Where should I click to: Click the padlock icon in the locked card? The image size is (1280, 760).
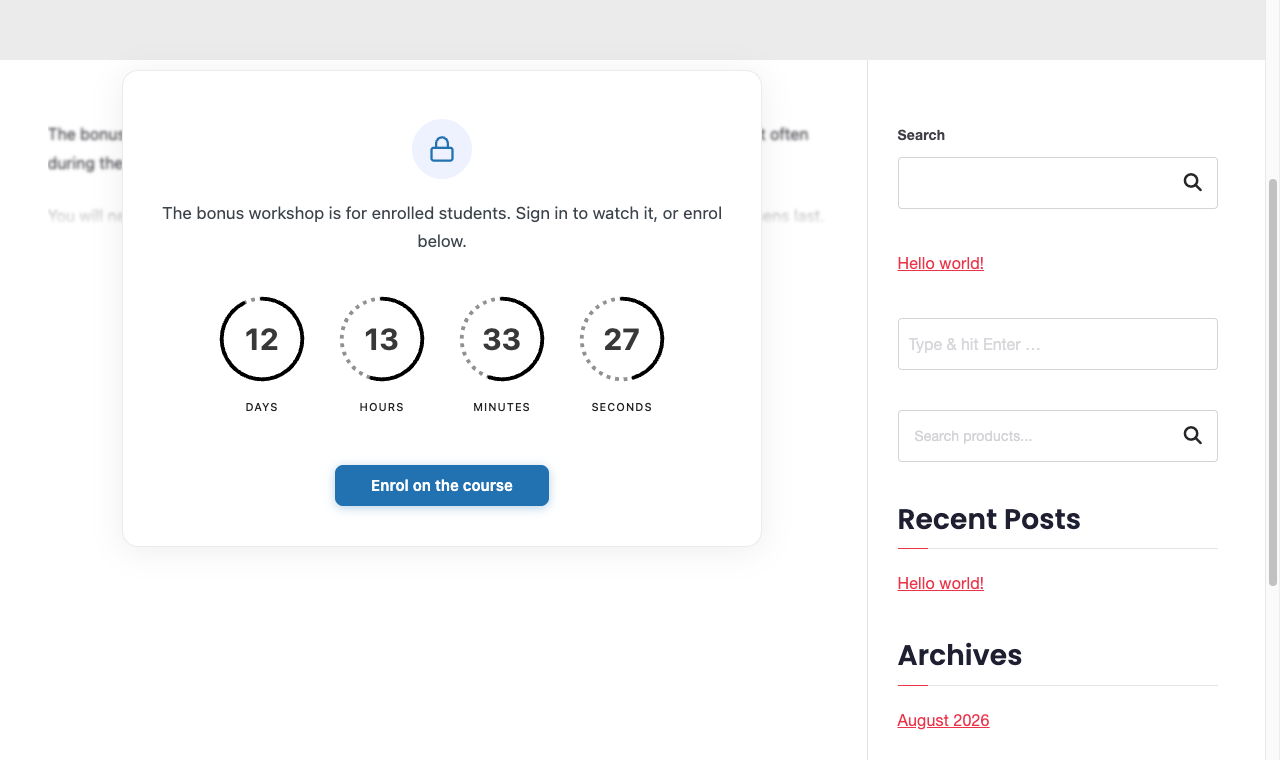click(x=442, y=149)
